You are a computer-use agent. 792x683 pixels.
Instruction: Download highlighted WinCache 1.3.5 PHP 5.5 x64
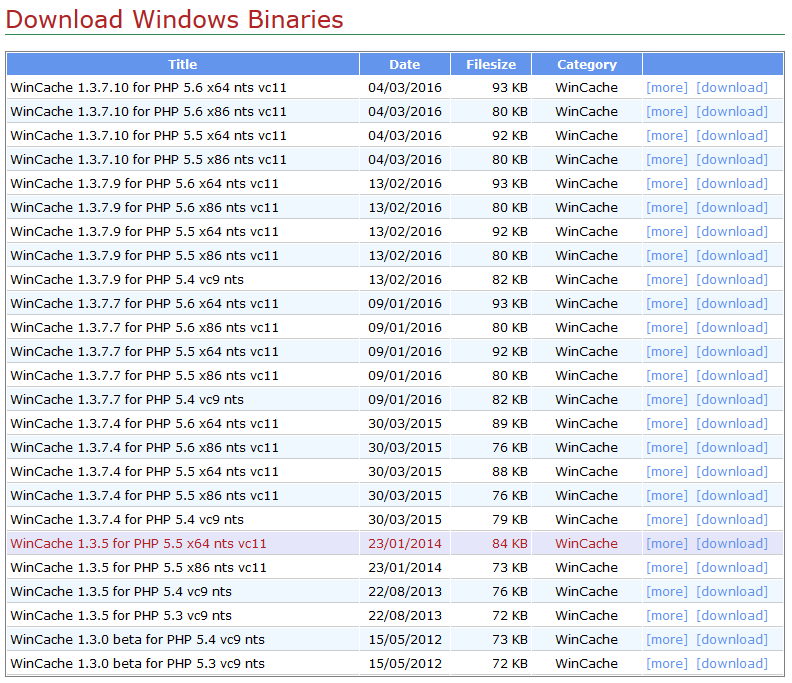click(x=732, y=544)
